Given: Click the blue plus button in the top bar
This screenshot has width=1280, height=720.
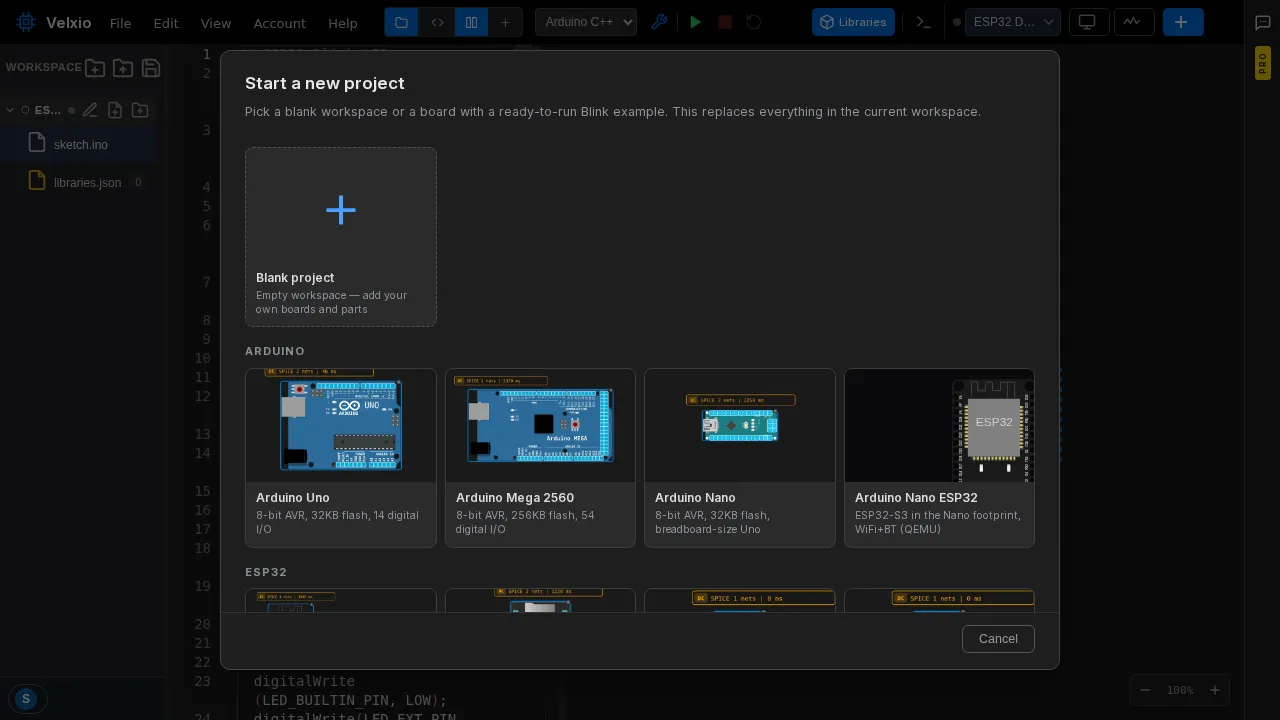Looking at the screenshot, I should (x=1183, y=22).
